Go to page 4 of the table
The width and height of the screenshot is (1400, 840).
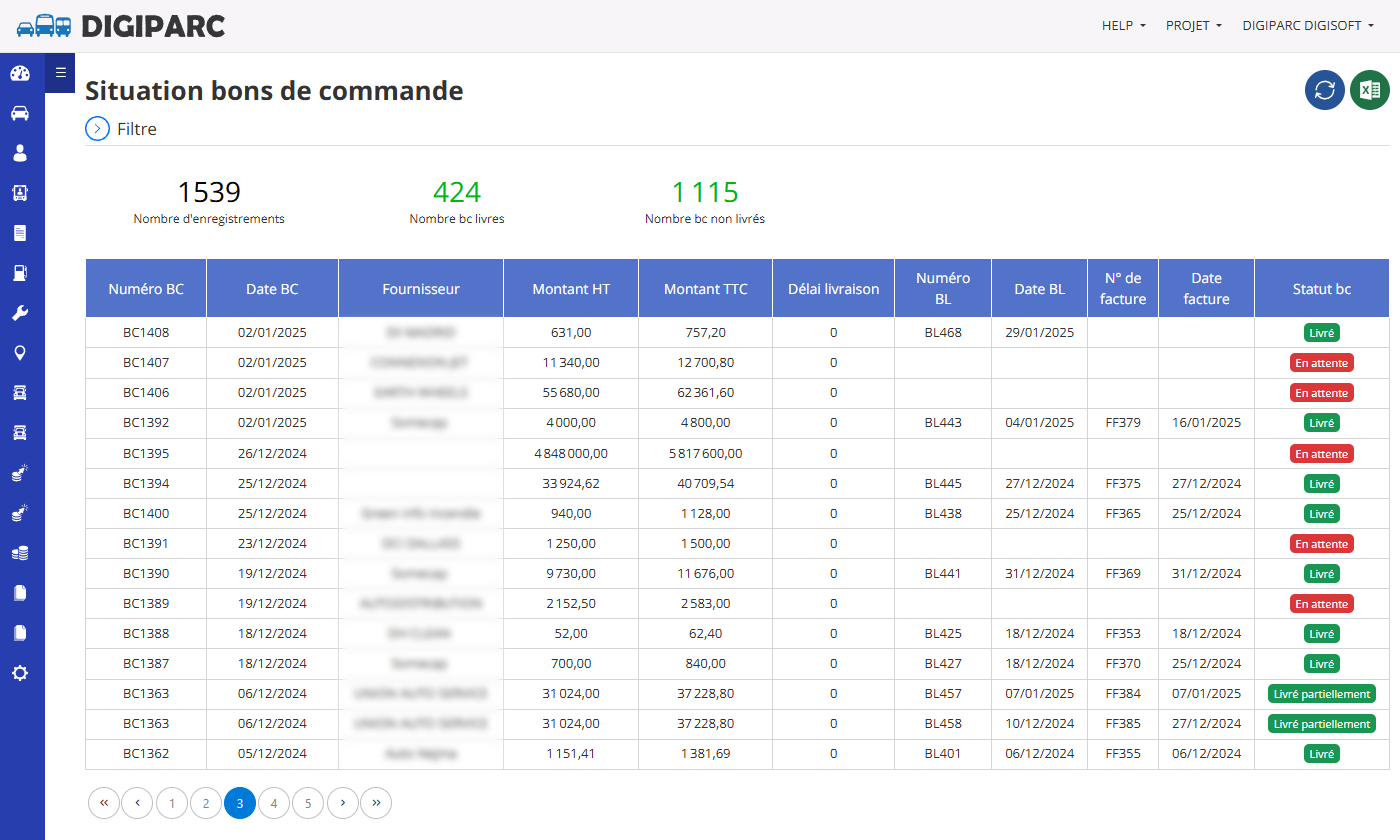[x=274, y=803]
